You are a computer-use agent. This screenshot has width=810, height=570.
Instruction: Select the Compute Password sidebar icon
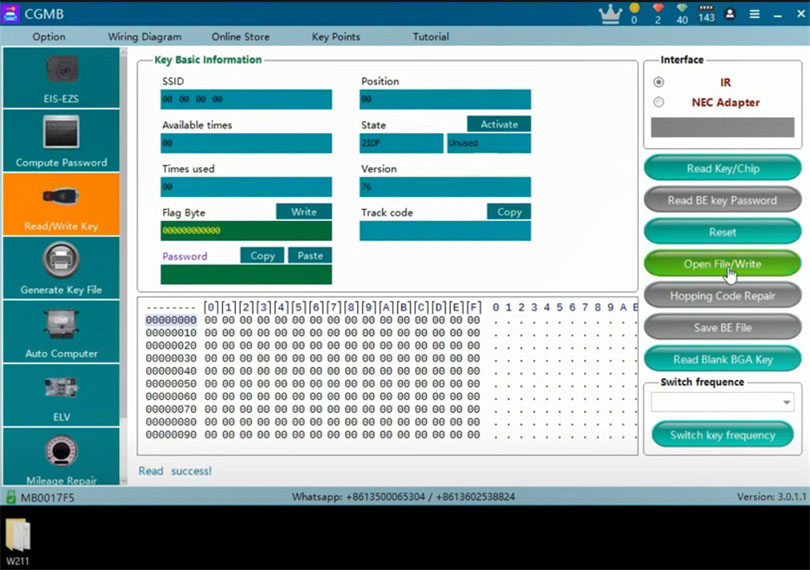point(61,132)
